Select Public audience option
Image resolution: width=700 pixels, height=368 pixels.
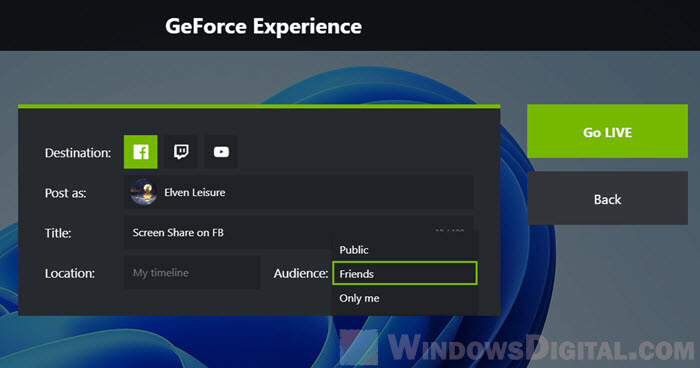click(x=405, y=250)
